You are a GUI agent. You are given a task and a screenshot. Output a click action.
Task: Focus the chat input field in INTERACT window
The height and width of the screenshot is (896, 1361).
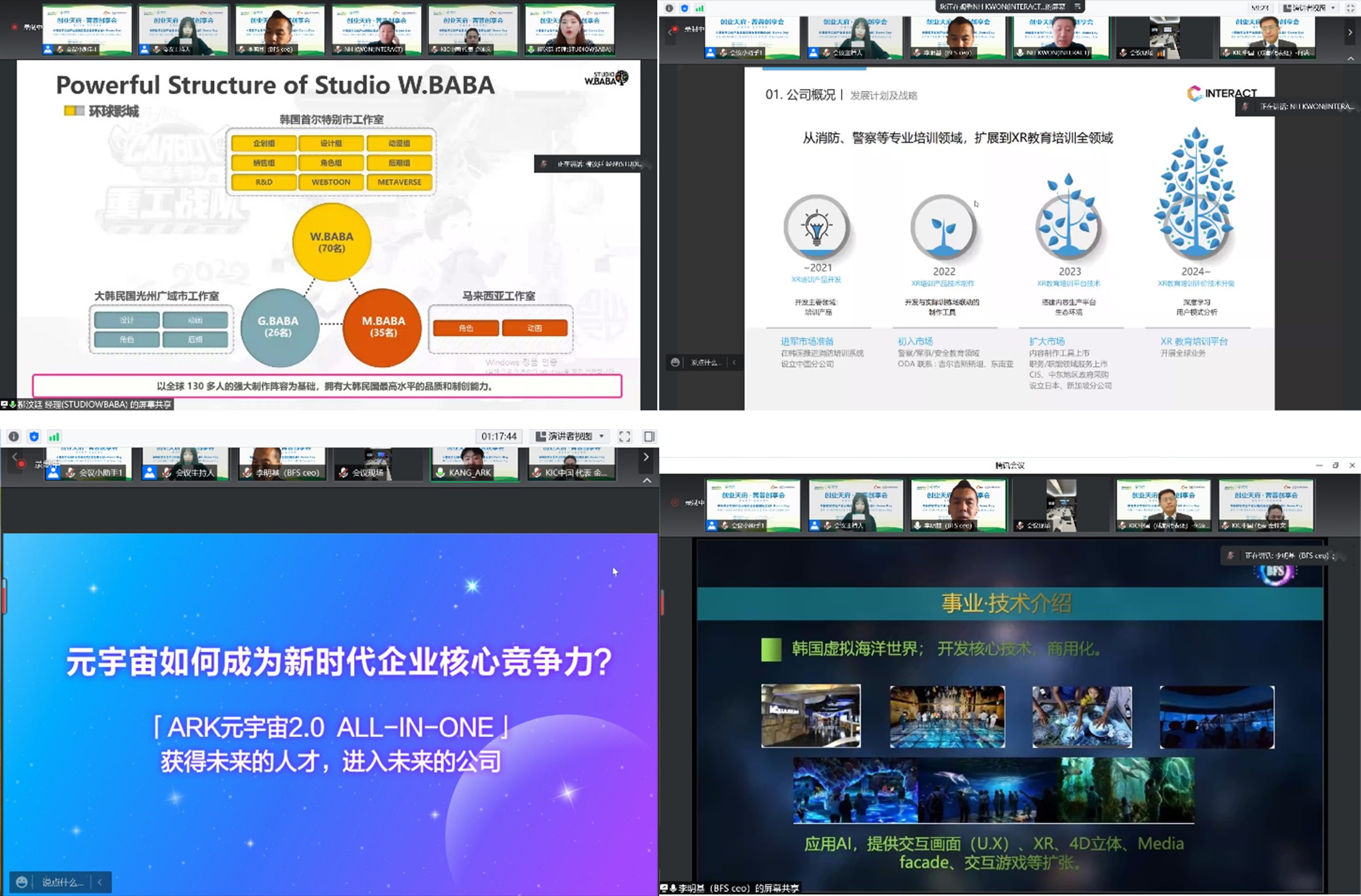tap(706, 362)
